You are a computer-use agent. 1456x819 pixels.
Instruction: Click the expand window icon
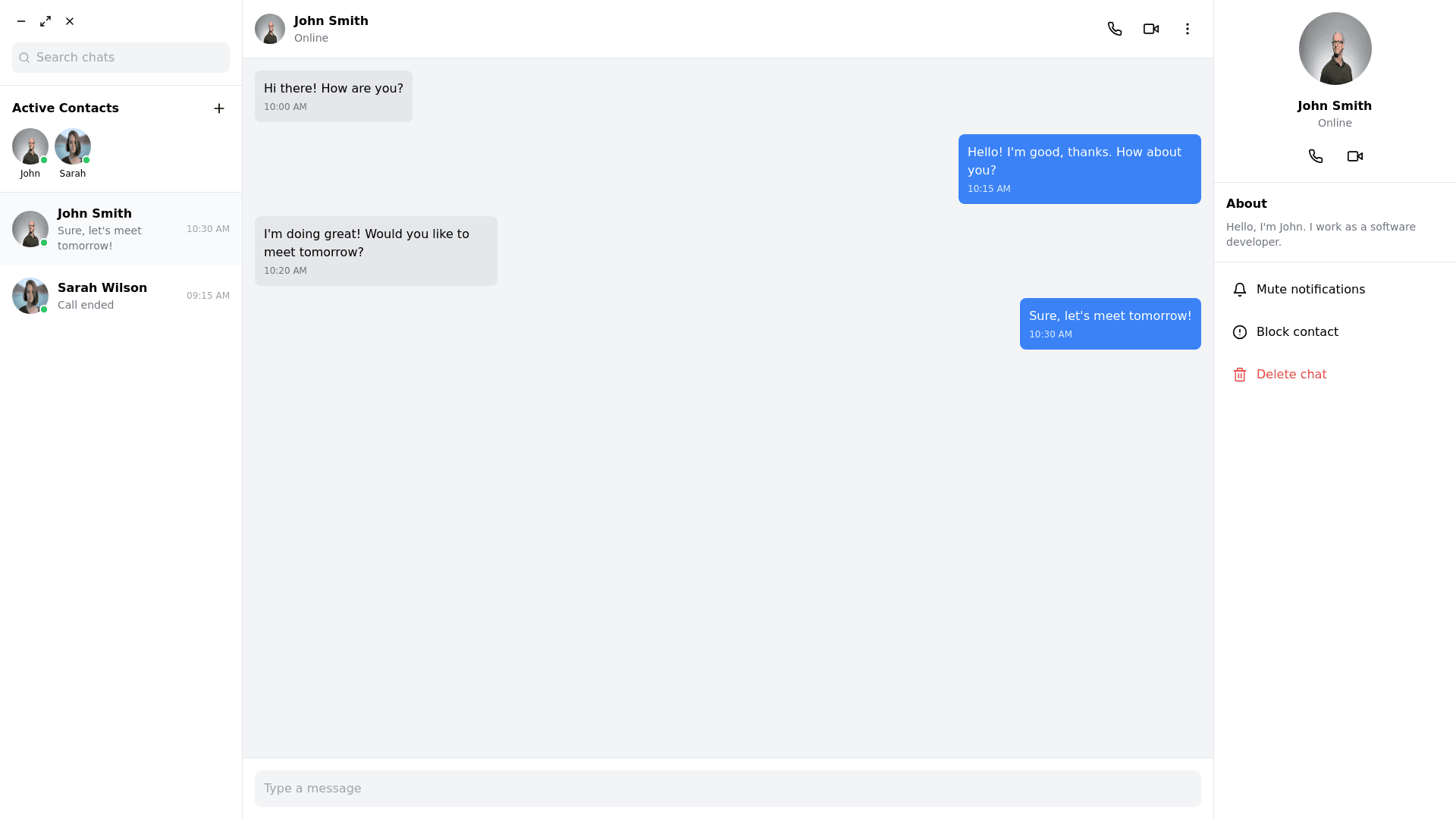click(x=45, y=21)
